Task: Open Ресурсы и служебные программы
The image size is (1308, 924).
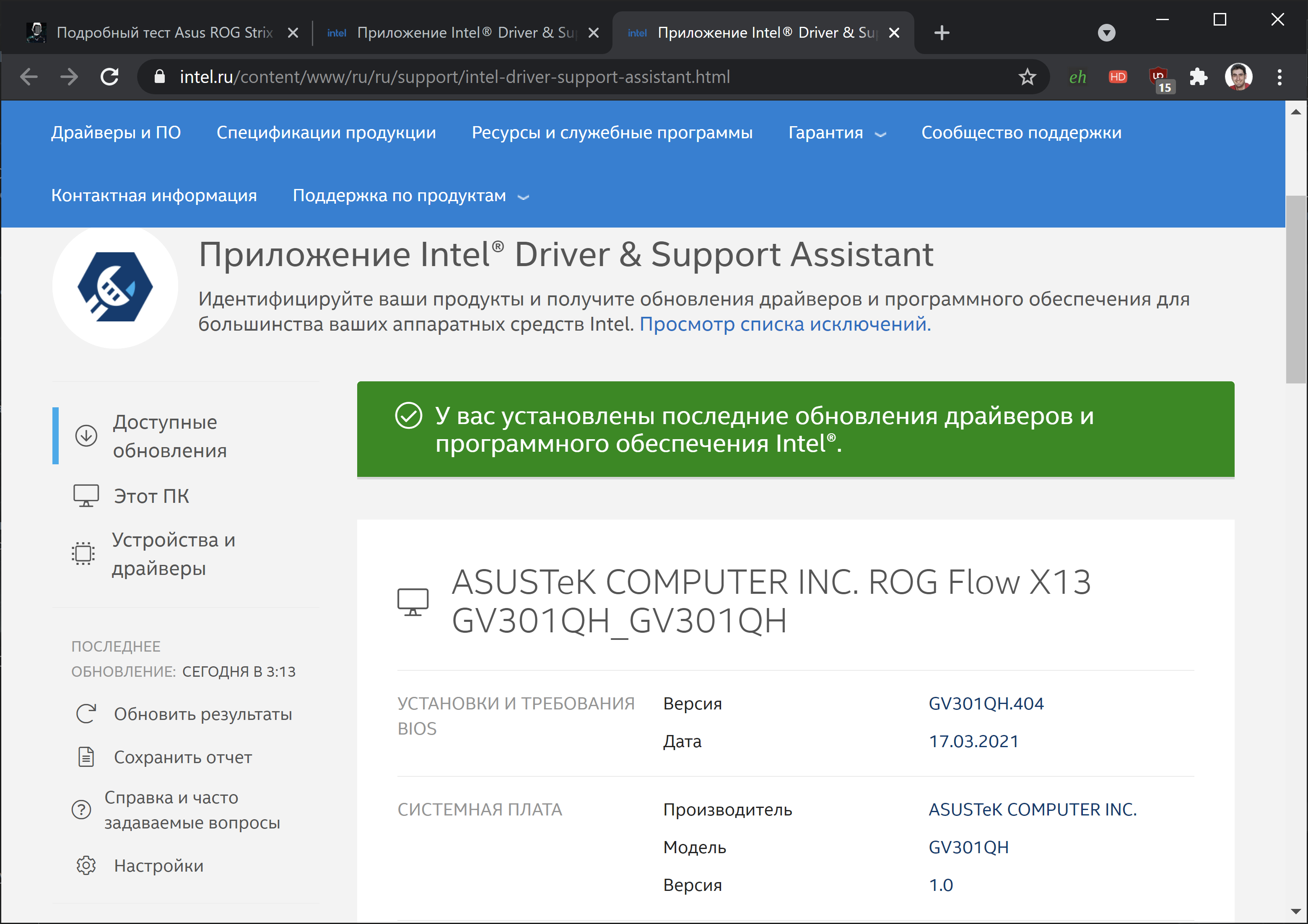Action: pyautogui.click(x=612, y=133)
